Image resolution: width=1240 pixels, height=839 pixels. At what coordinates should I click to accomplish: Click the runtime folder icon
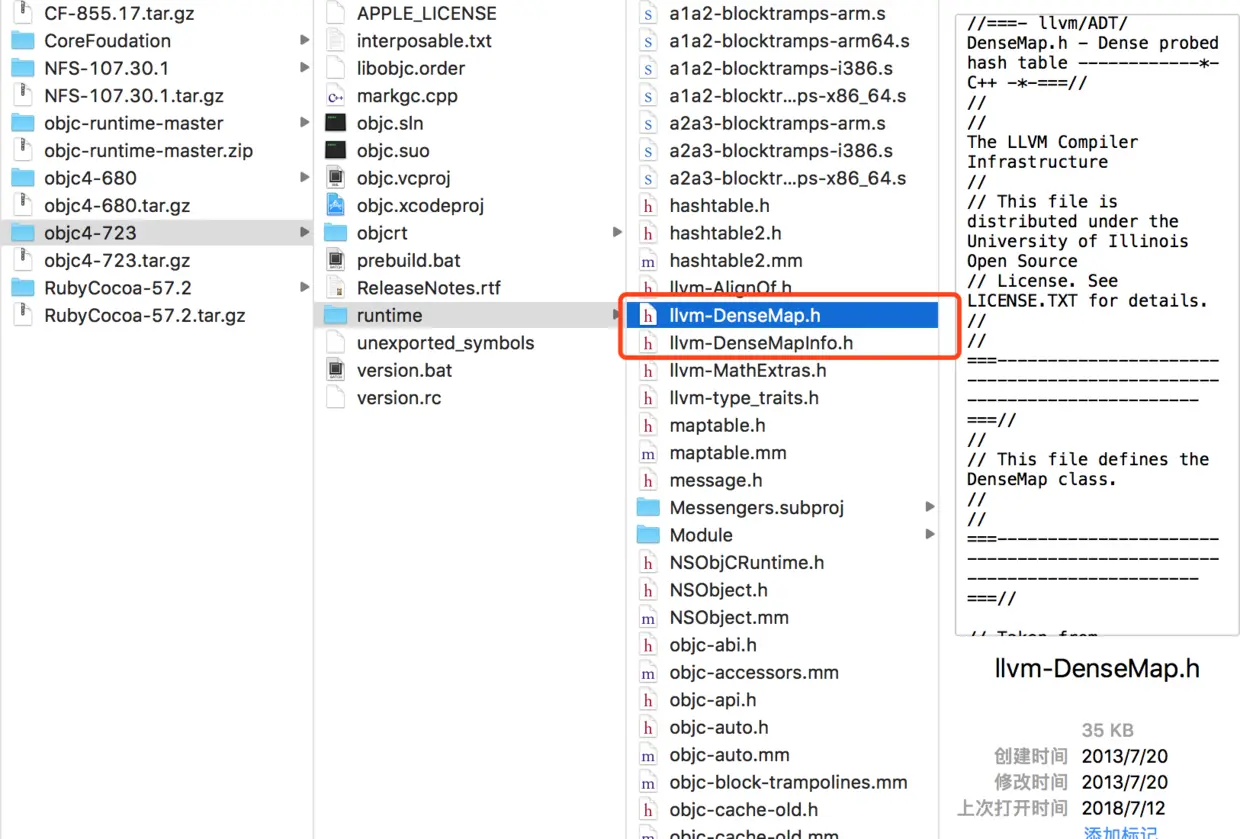(336, 315)
